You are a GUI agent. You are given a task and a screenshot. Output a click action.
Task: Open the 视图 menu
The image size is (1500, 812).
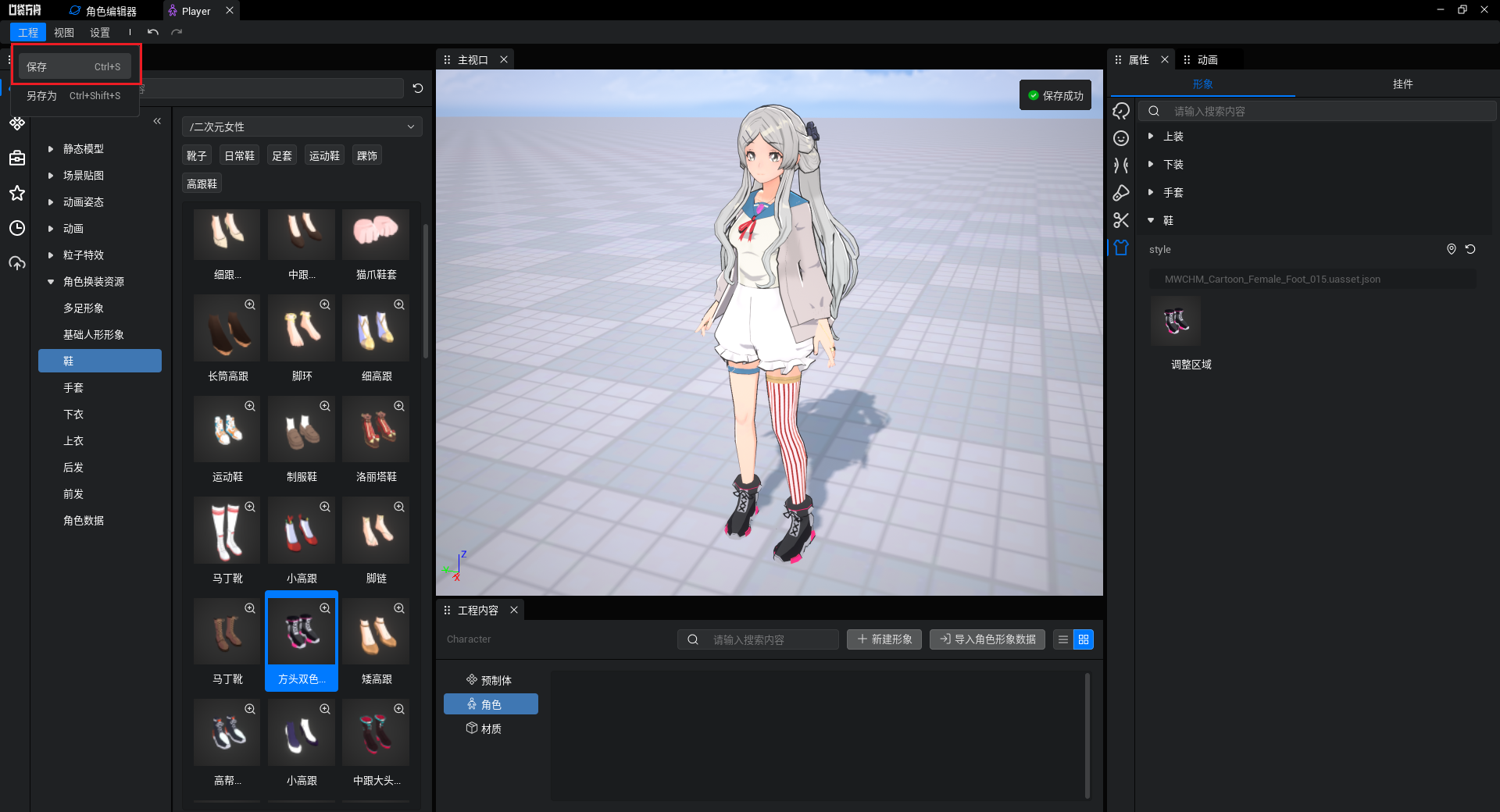(x=64, y=32)
